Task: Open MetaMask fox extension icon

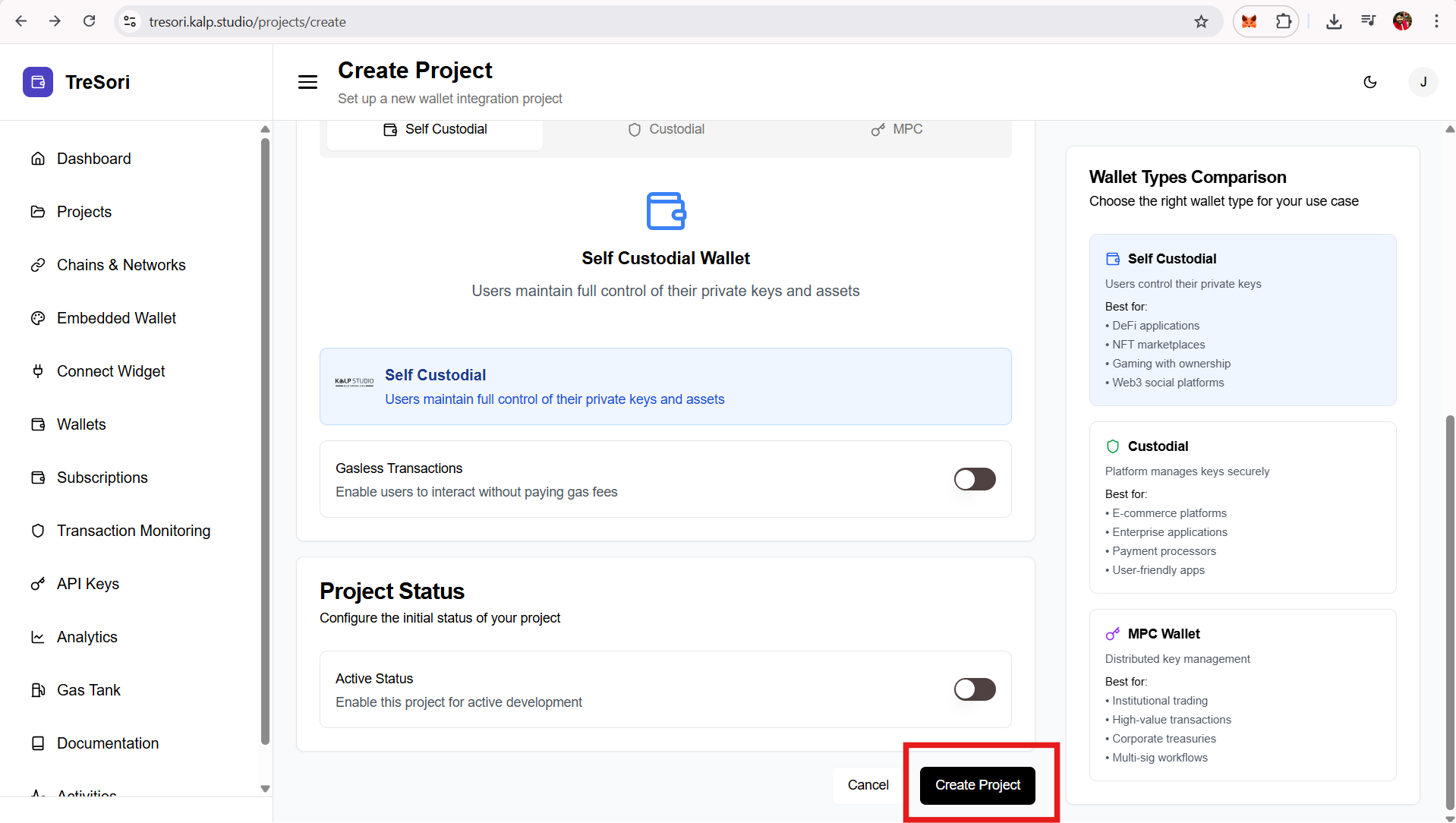Action: 1249,21
